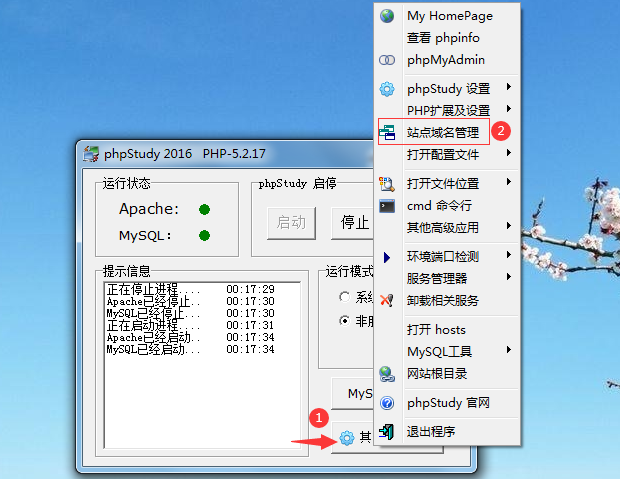Expand the 服务管理器 submenu arrow
This screenshot has height=479, width=620.
[509, 276]
